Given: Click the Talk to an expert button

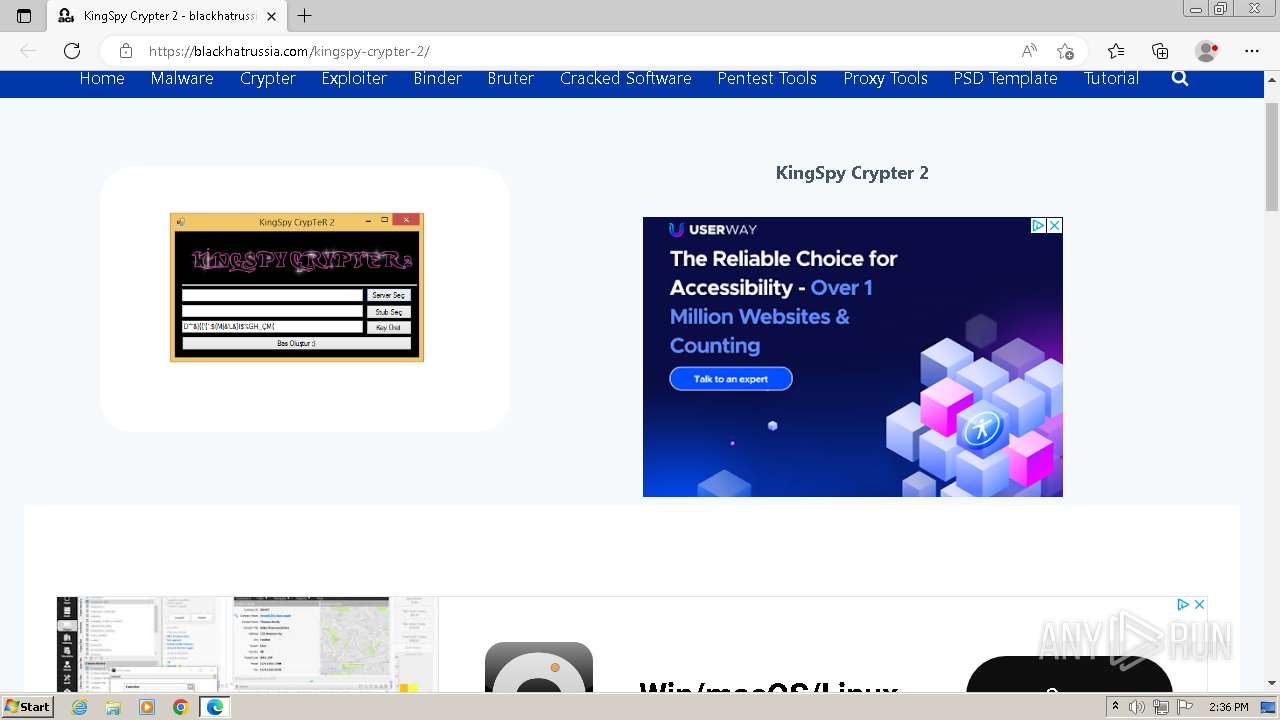Looking at the screenshot, I should (731, 379).
